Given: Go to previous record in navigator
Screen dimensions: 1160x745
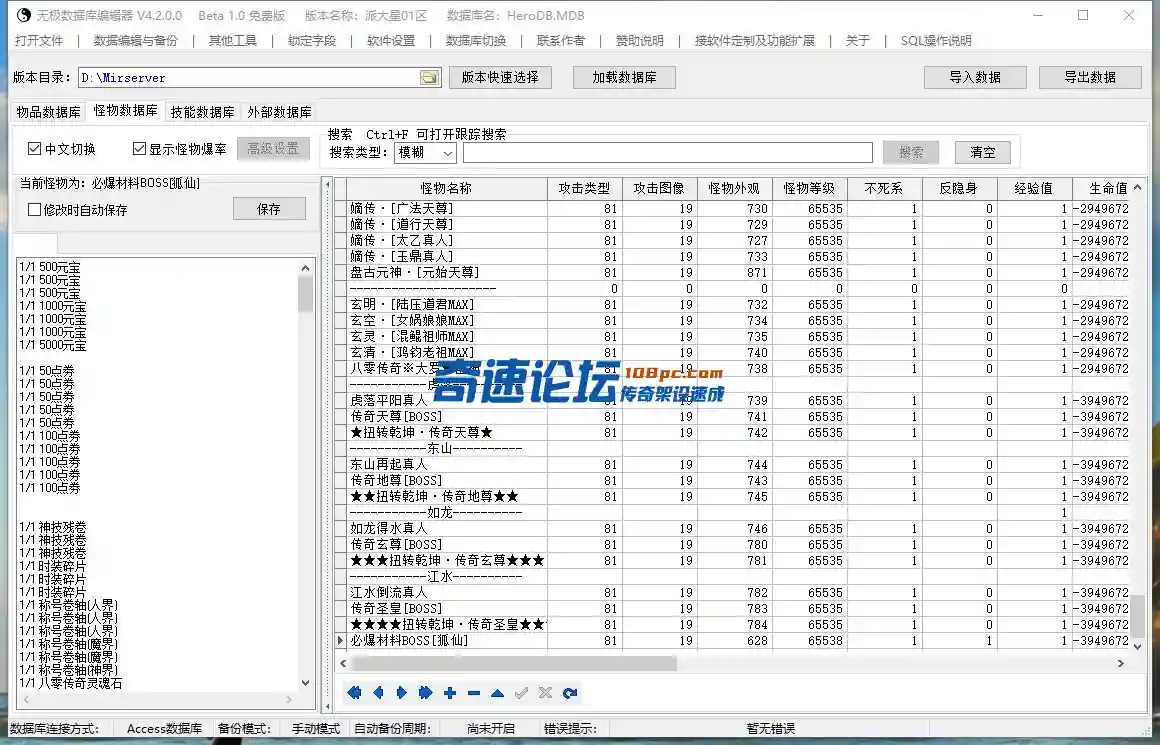Looking at the screenshot, I should pyautogui.click(x=378, y=692).
